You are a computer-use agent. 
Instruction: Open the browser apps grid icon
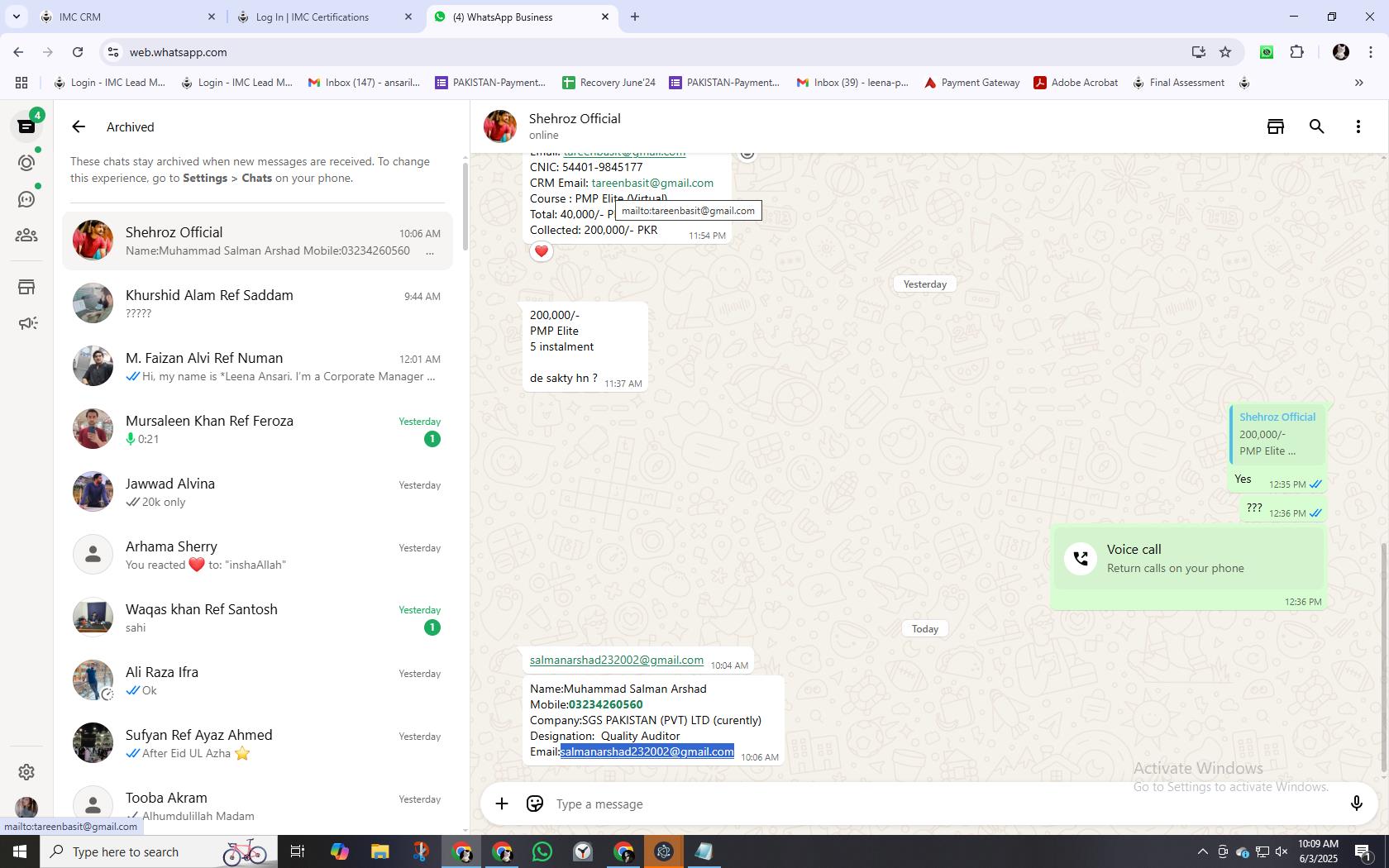[x=21, y=83]
